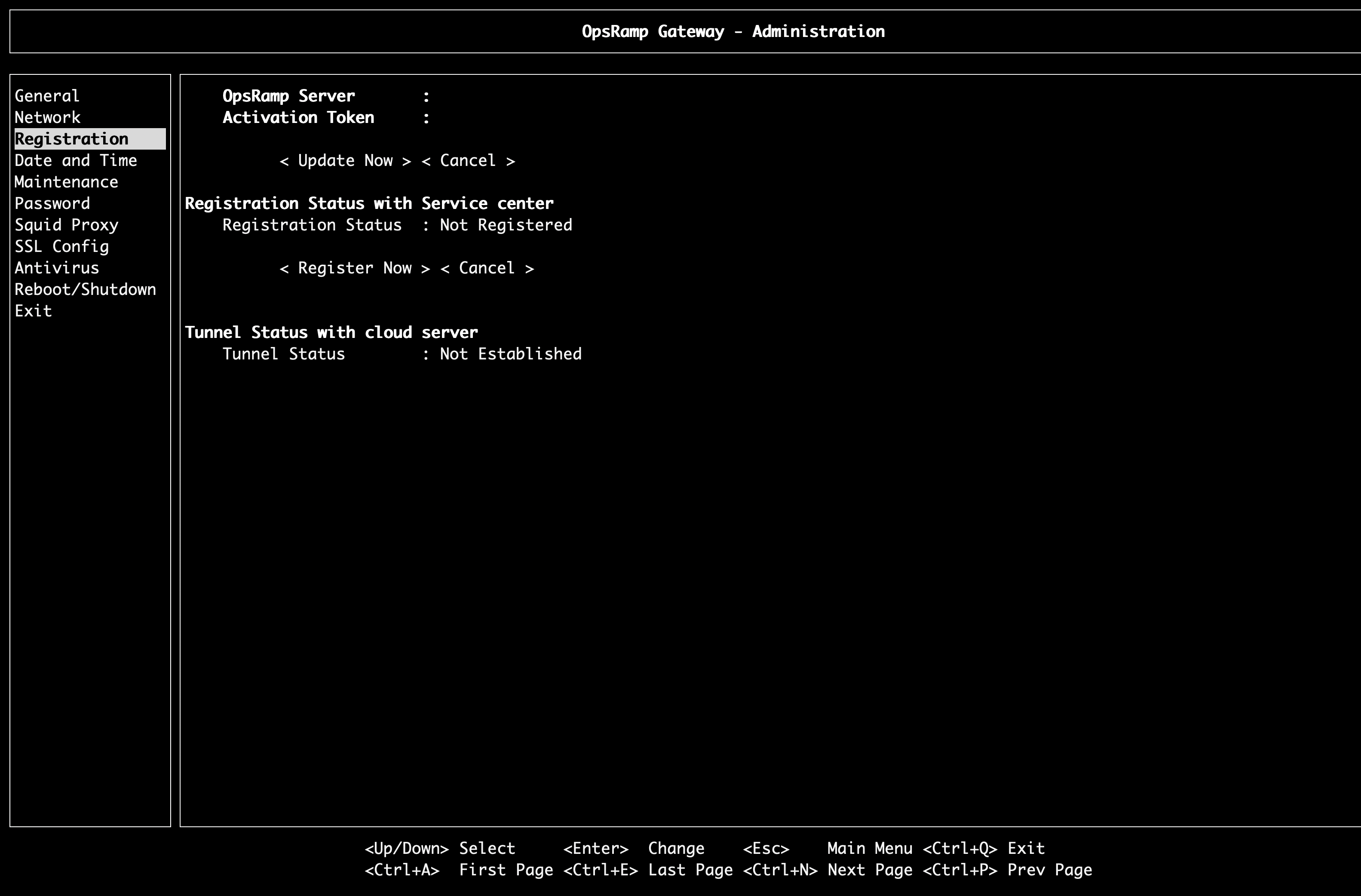Go to Date and Time settings

click(76, 161)
